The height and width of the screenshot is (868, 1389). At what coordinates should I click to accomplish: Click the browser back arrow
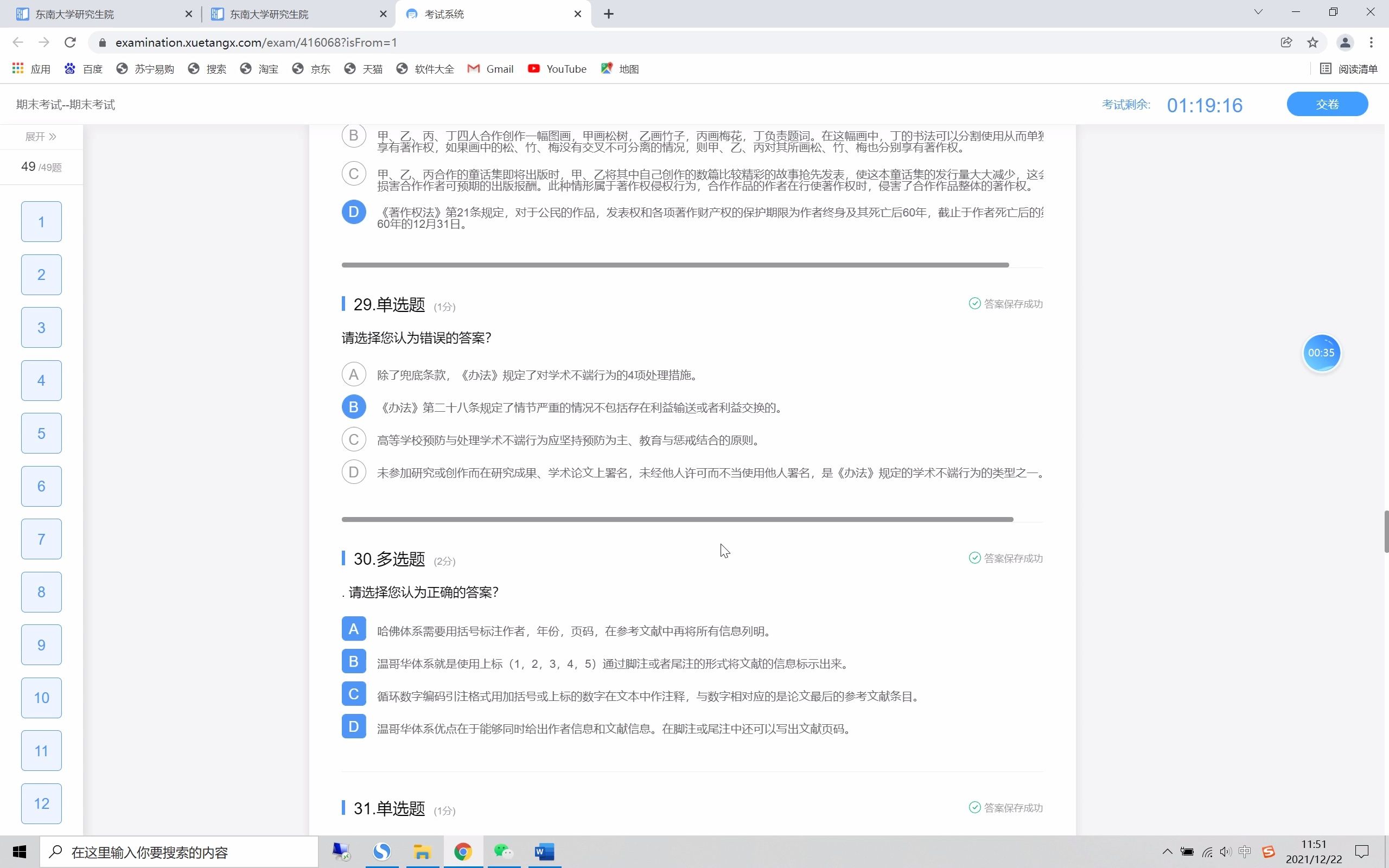click(18, 42)
